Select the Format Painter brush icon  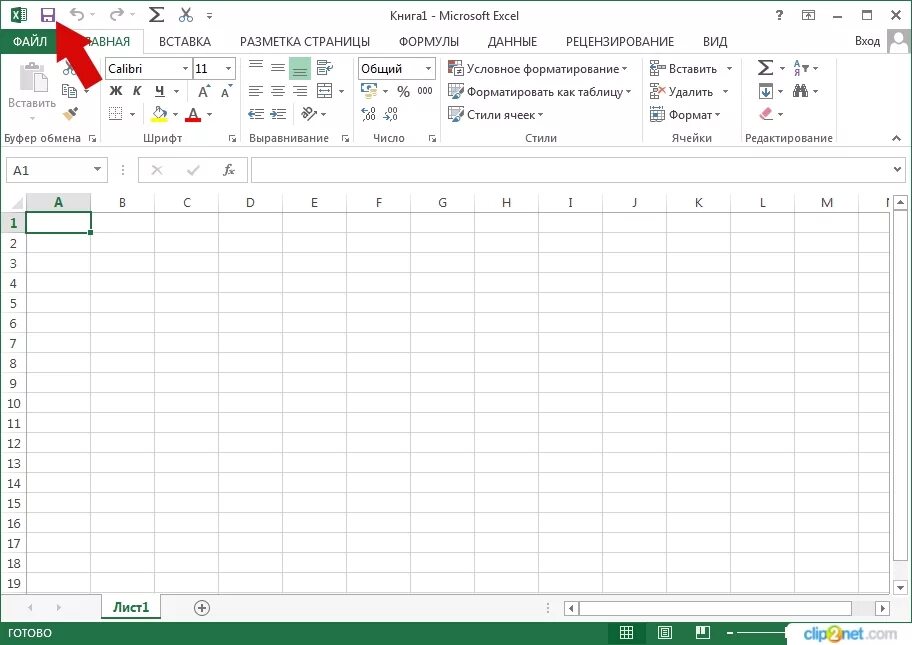71,113
